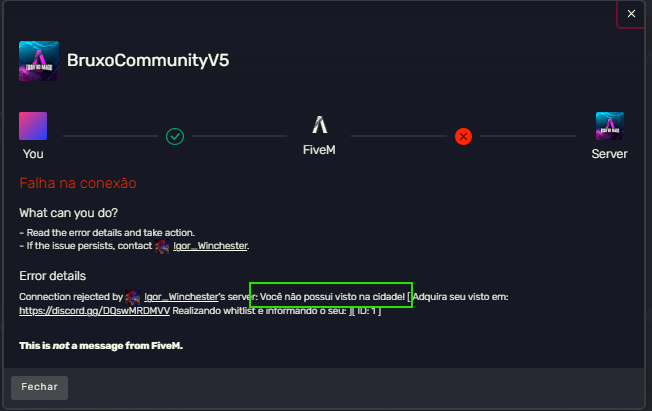Viewport: 652px width, 411px height.
Task: Click owner avatar in the Error details line
Action: tap(133, 298)
